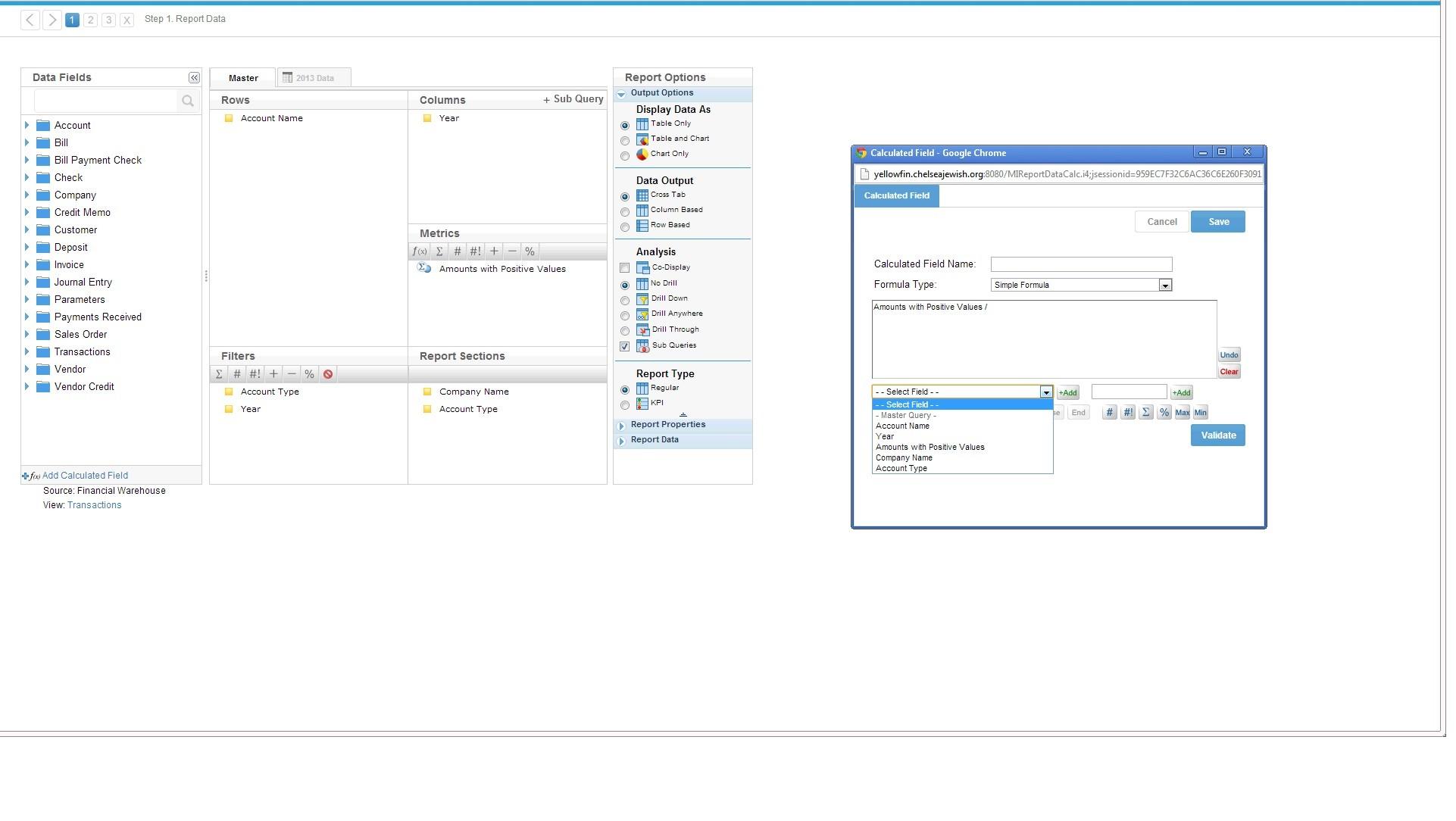Choose Amounts with Positive Values from list
The height and width of the screenshot is (821, 1456).
(x=930, y=448)
